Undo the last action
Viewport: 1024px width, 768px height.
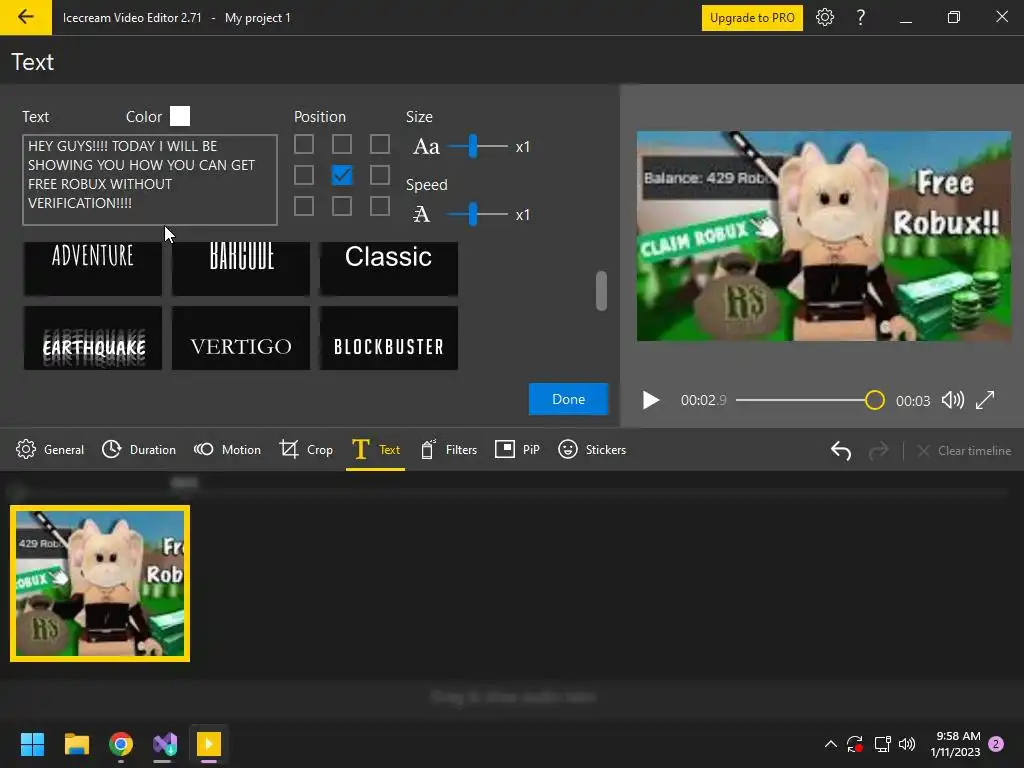(840, 450)
